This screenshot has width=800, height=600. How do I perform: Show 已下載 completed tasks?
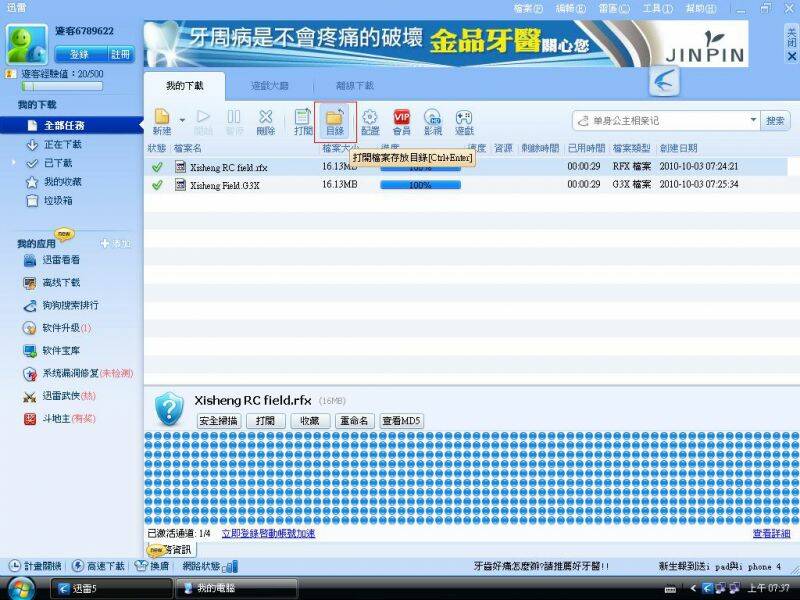(x=58, y=163)
